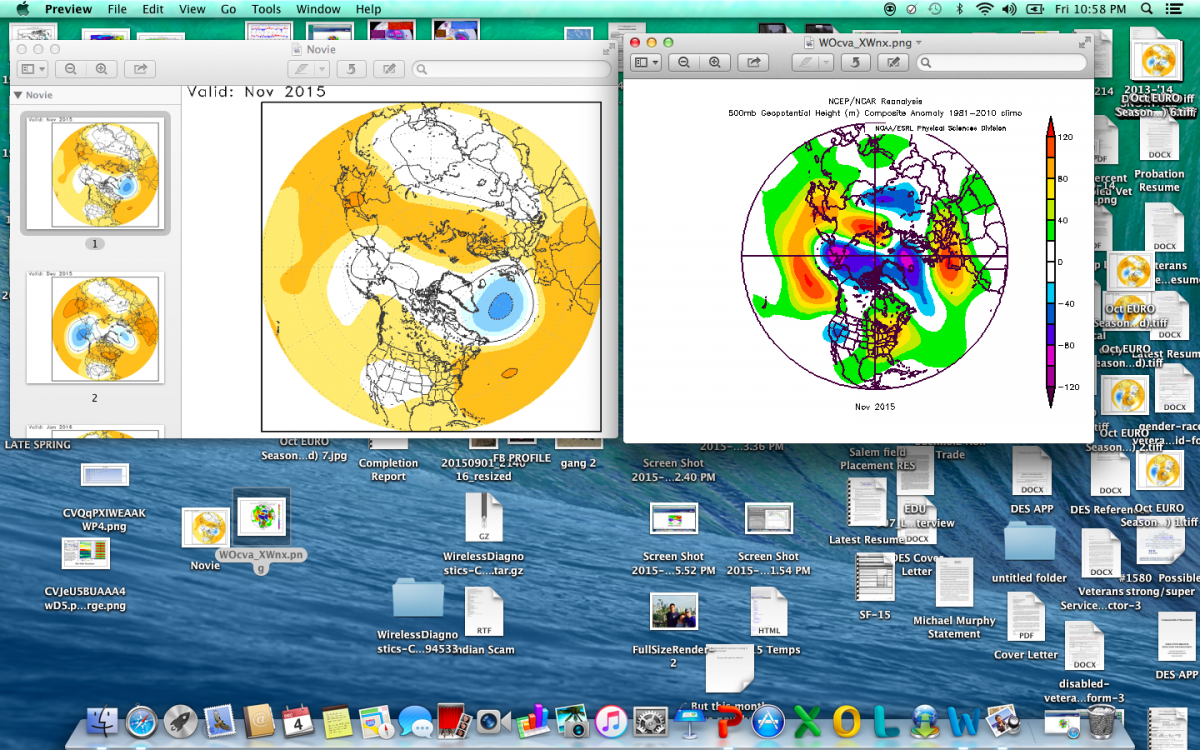
Task: Open the highlight color dropdown in Novie window
Action: (x=322, y=69)
